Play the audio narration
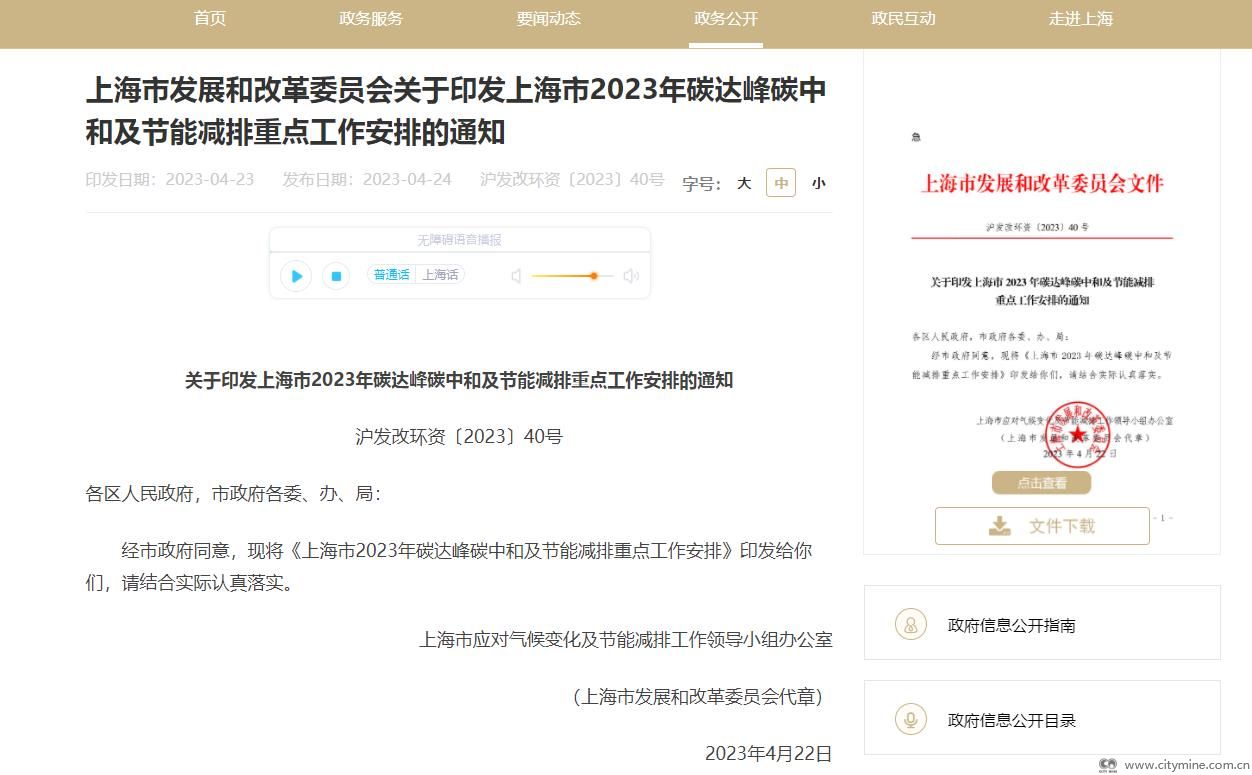The image size is (1252, 775). tap(296, 276)
